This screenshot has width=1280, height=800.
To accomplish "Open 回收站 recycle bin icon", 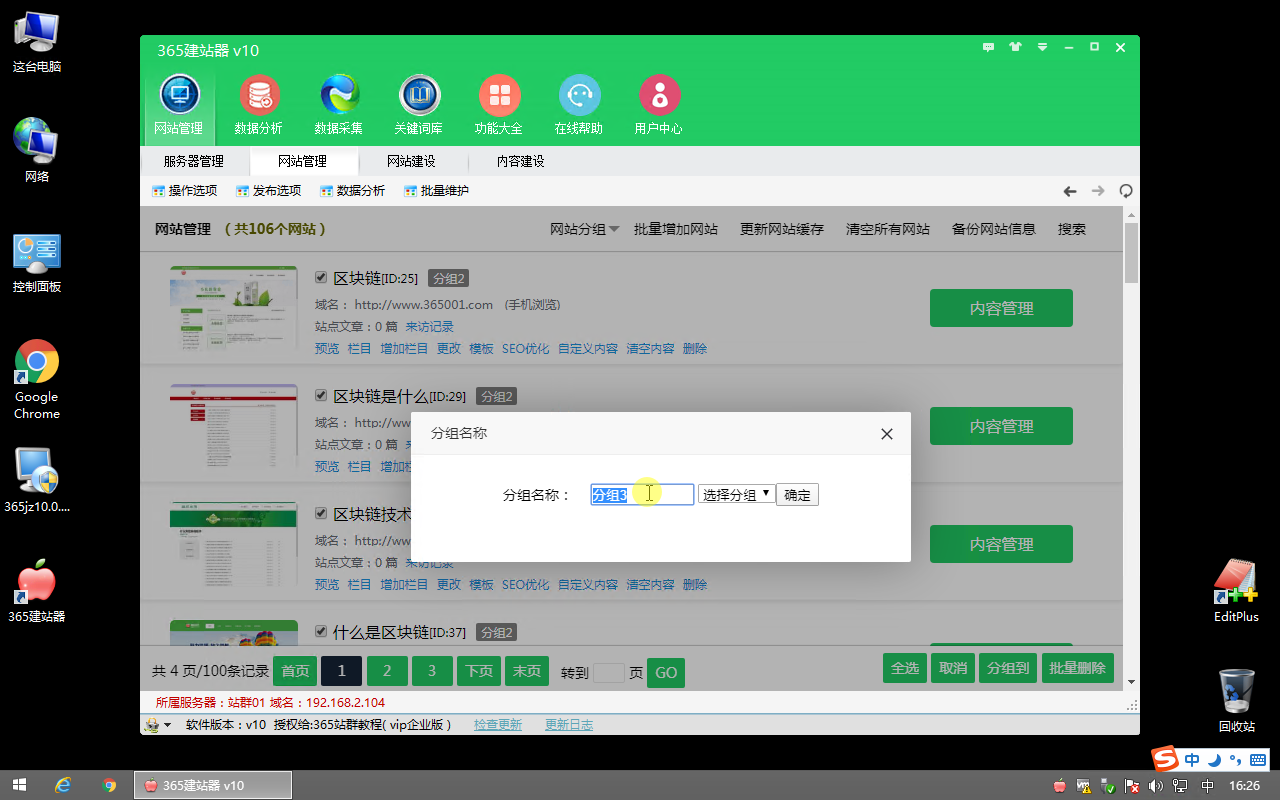I will tap(1237, 701).
